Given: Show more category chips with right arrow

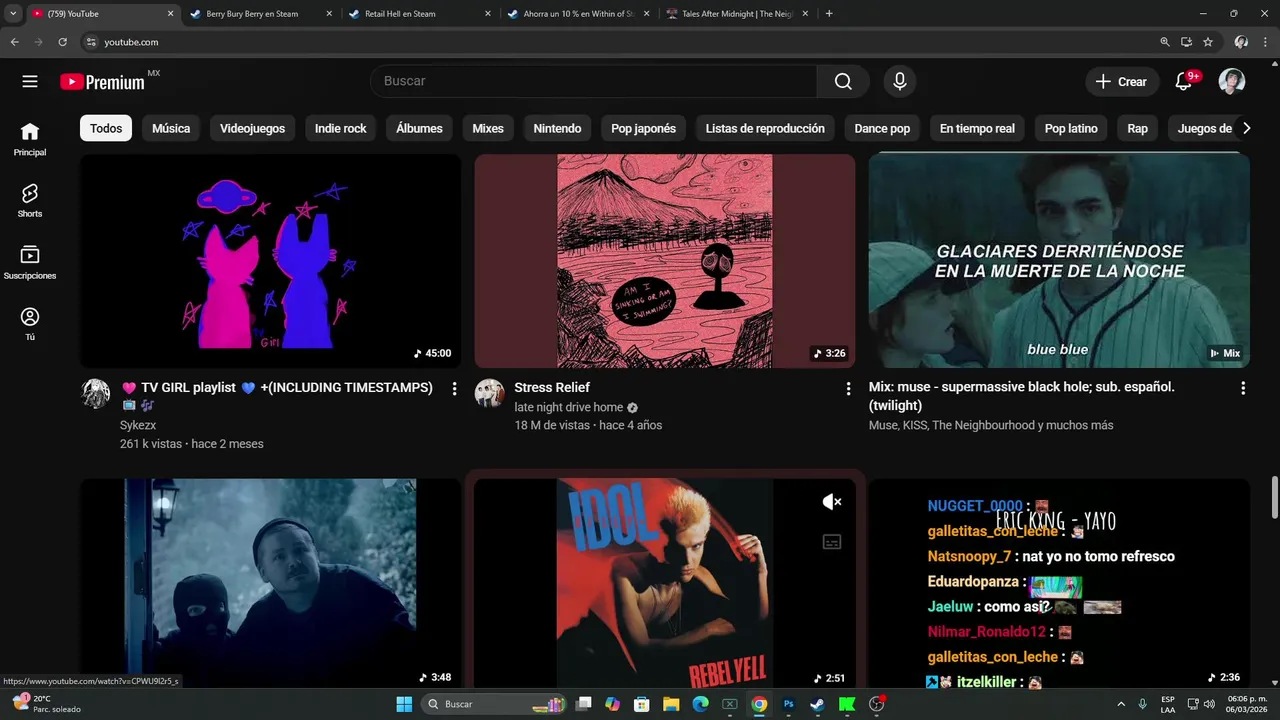Looking at the screenshot, I should click(x=1246, y=128).
